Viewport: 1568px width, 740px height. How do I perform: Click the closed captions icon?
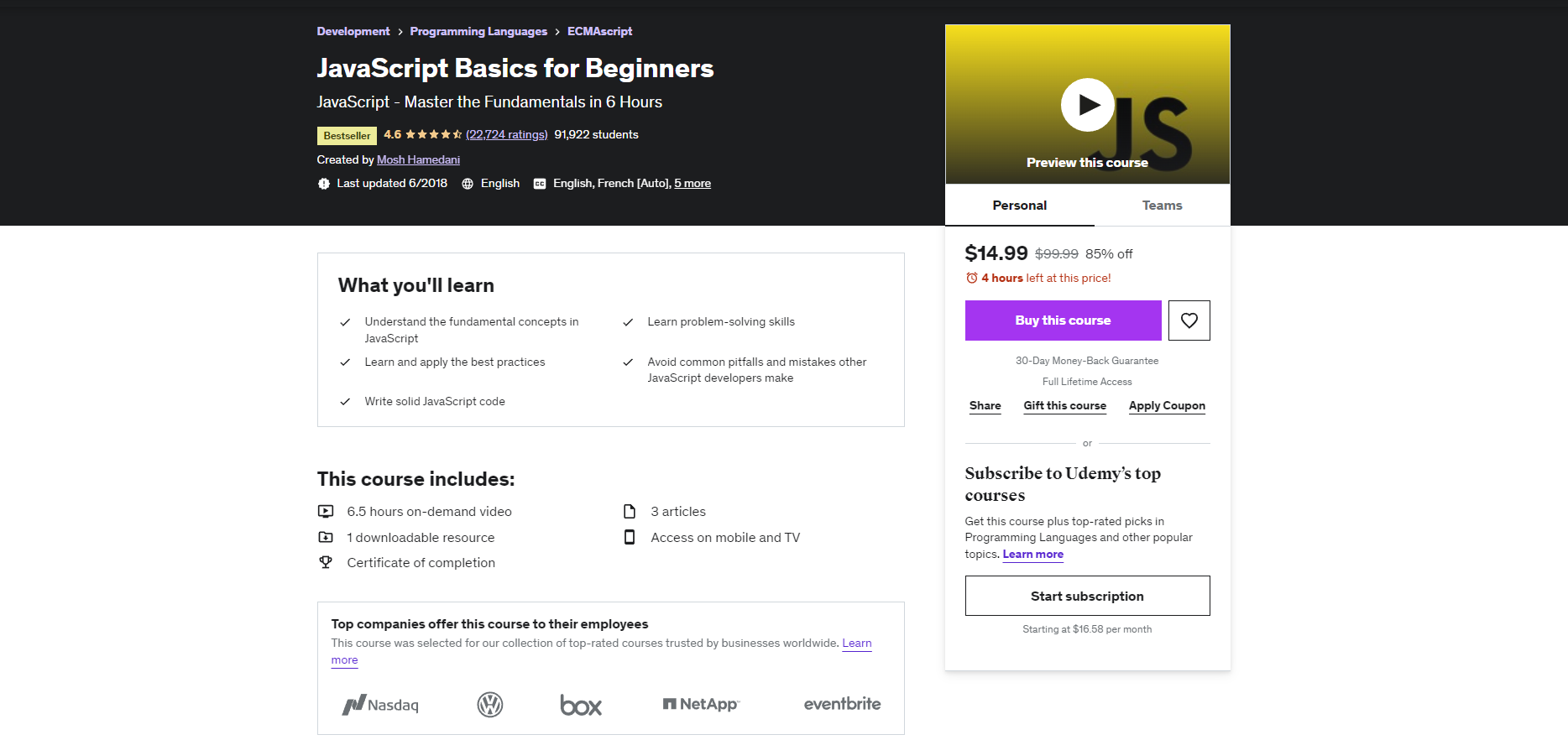click(540, 184)
